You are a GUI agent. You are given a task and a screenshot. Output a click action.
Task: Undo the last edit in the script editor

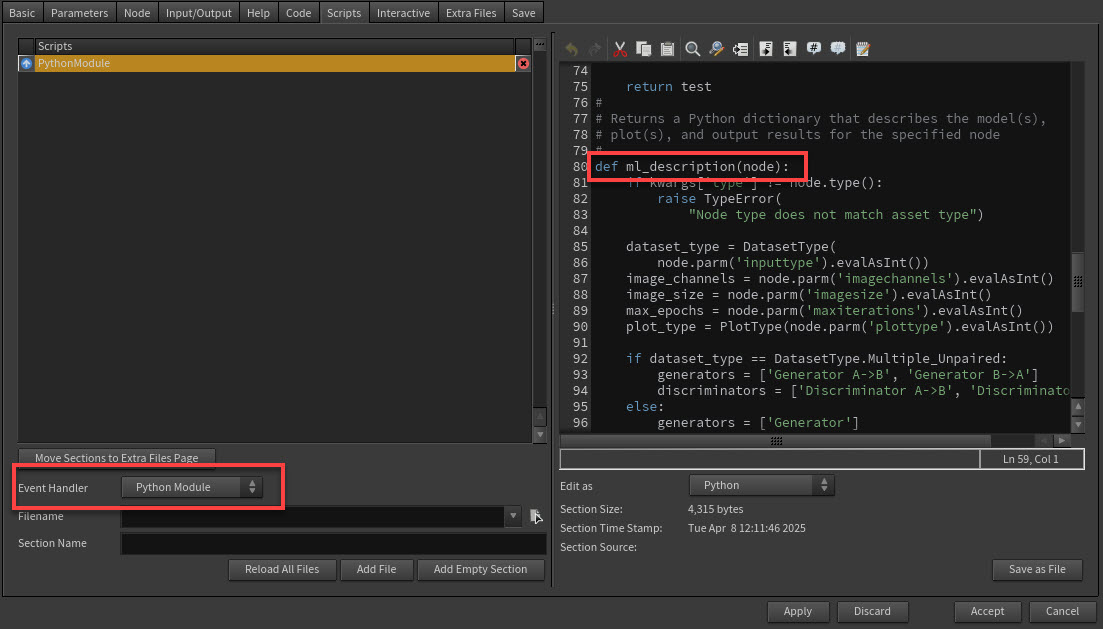571,49
